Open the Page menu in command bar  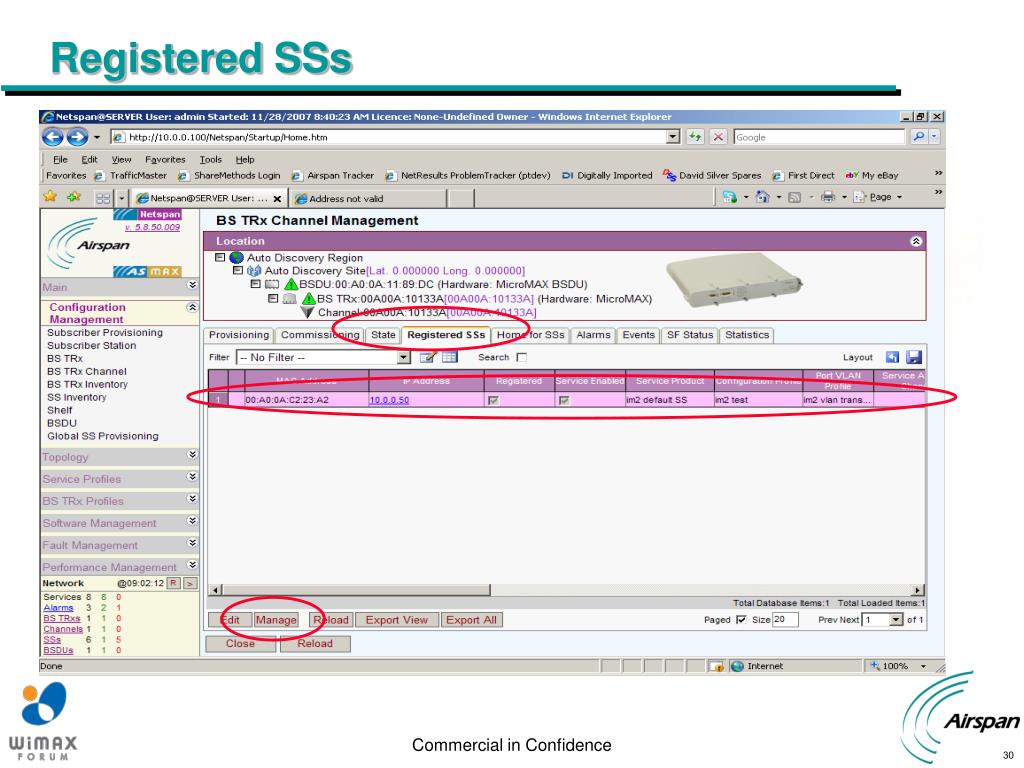pyautogui.click(x=880, y=197)
